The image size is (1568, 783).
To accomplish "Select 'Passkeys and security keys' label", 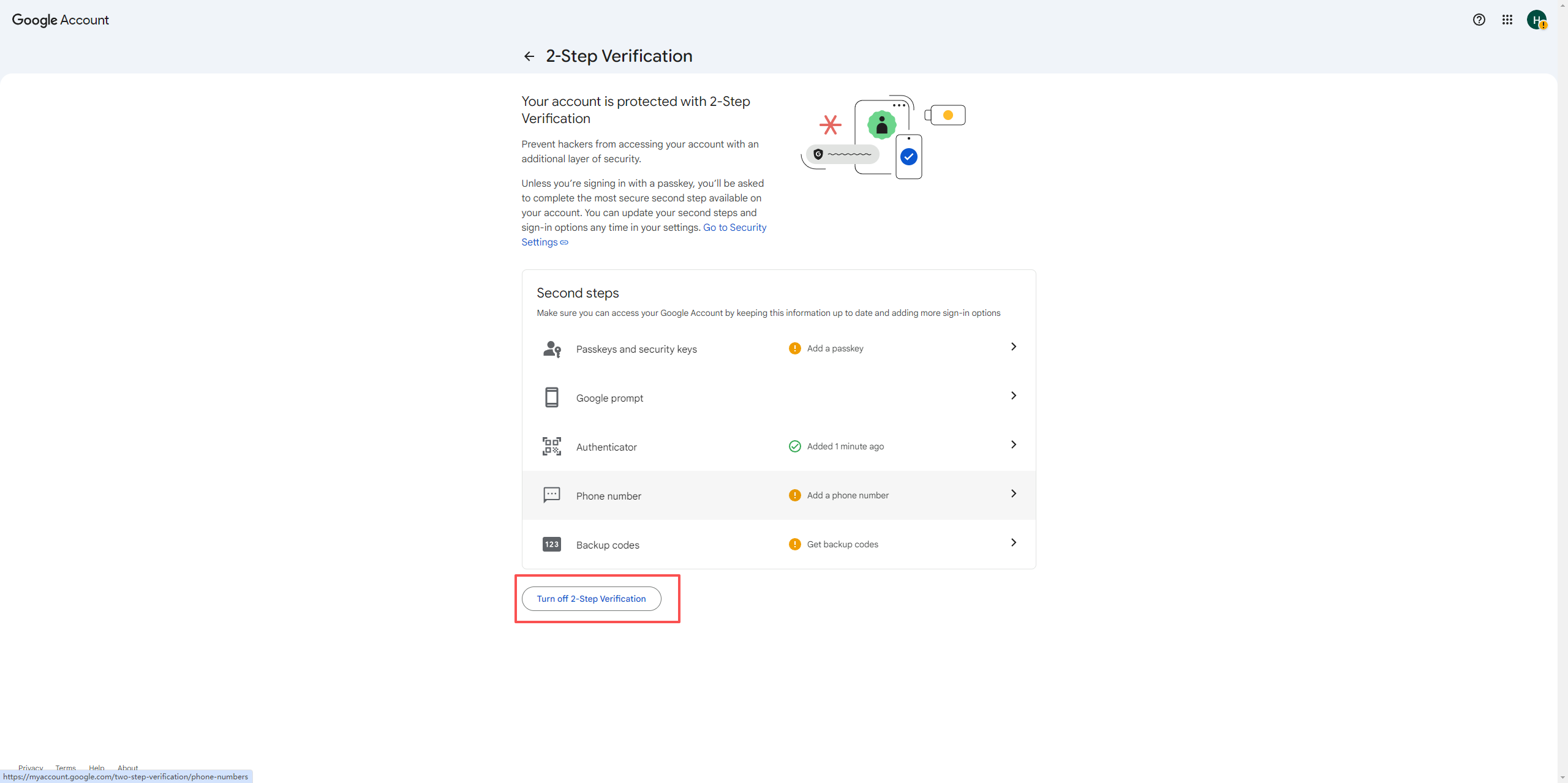I will (x=636, y=349).
